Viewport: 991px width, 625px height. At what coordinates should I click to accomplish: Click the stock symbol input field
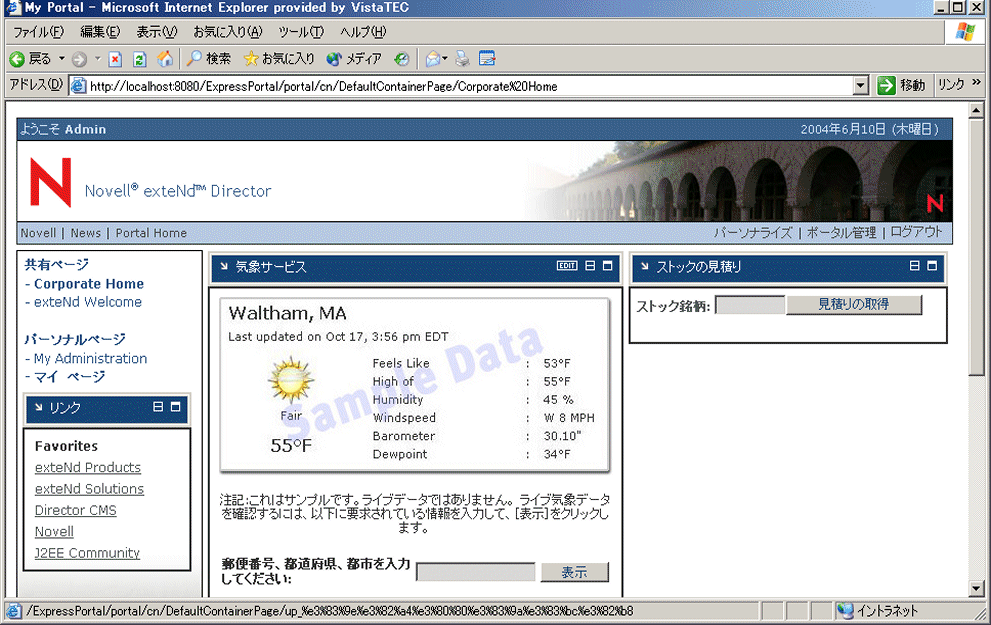(750, 304)
